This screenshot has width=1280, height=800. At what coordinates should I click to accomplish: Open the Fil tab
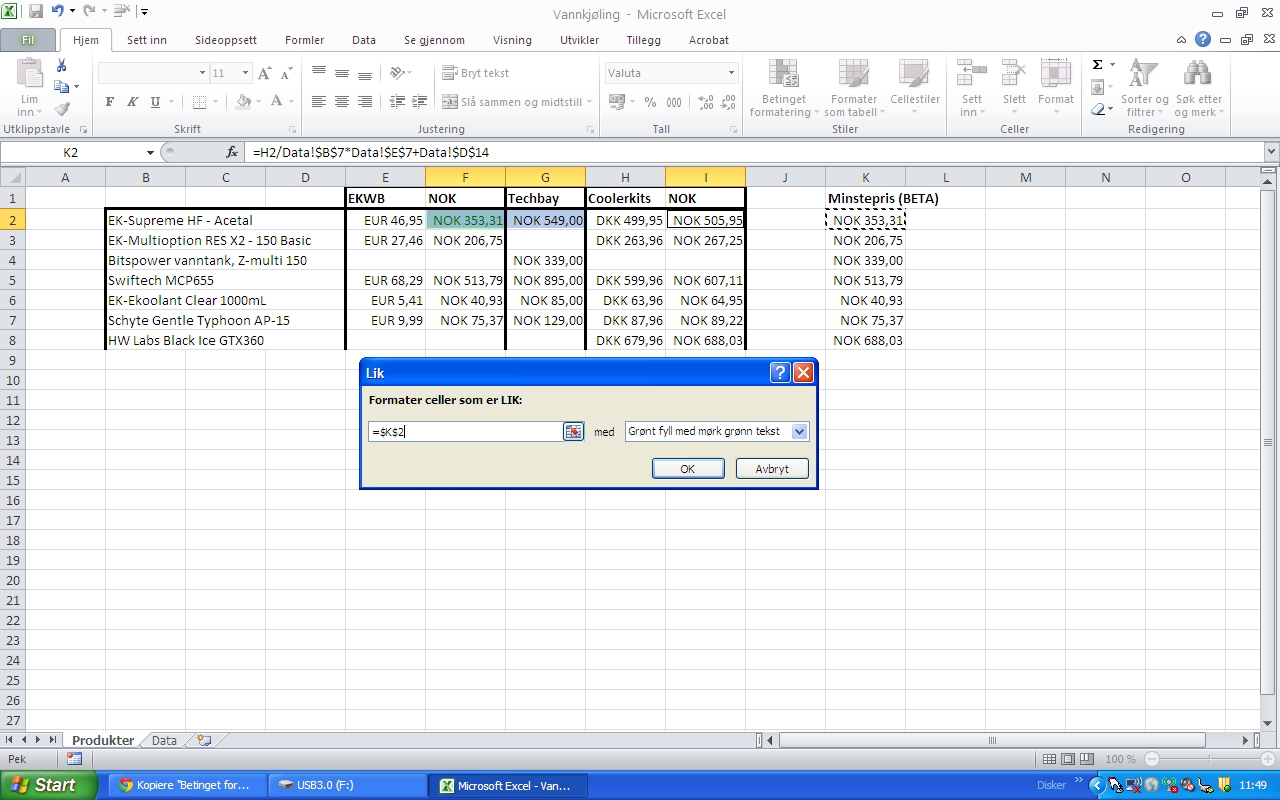28,40
